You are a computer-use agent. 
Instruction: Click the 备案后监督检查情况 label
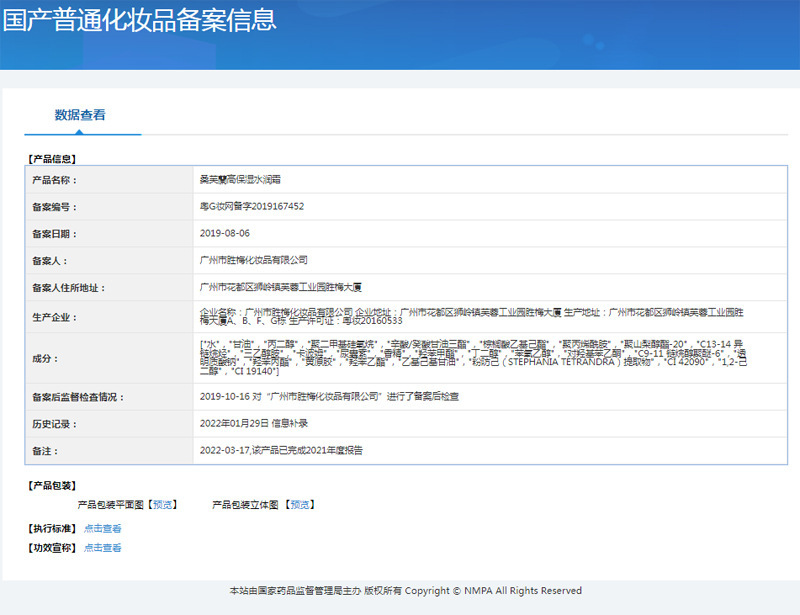click(78, 397)
